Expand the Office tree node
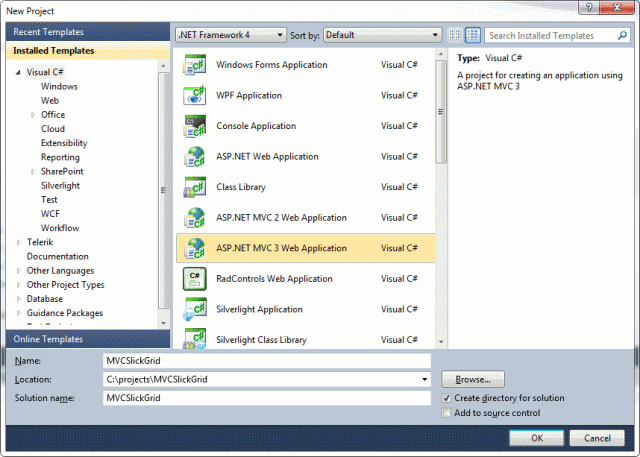The image size is (640, 457). 33,115
